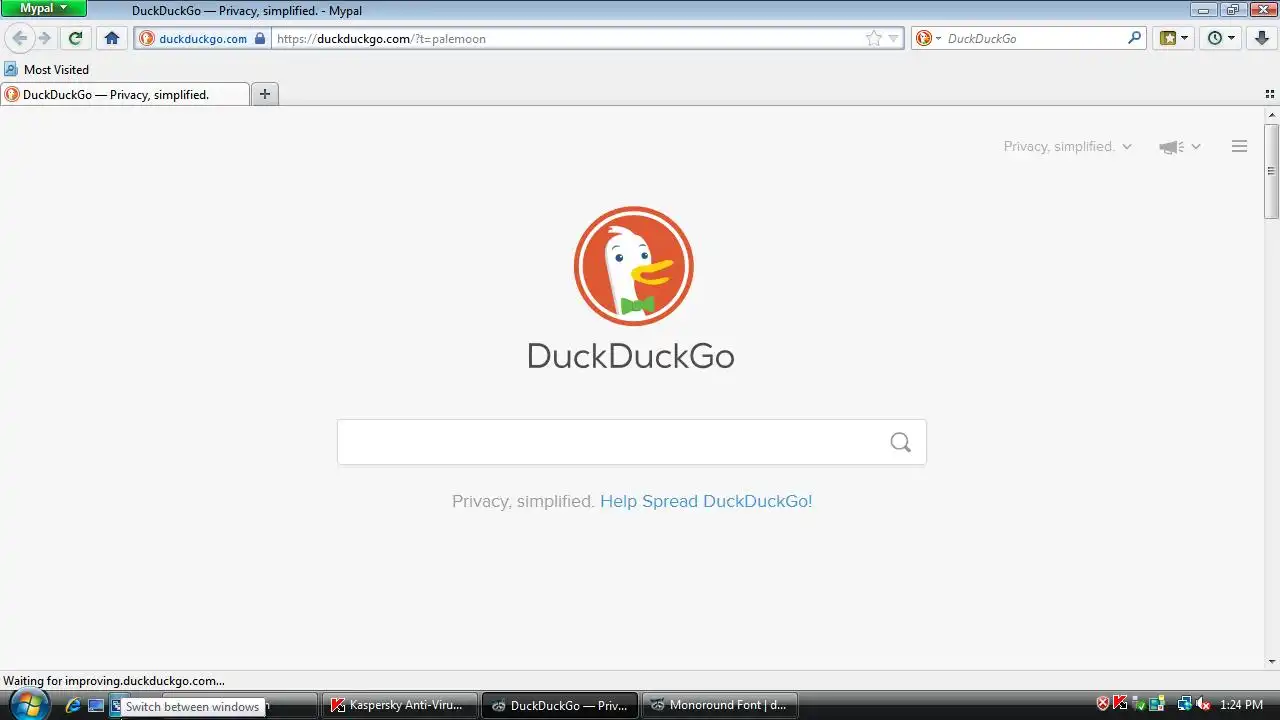1280x720 pixels.
Task: Open the home page via house icon
Action: click(x=112, y=38)
